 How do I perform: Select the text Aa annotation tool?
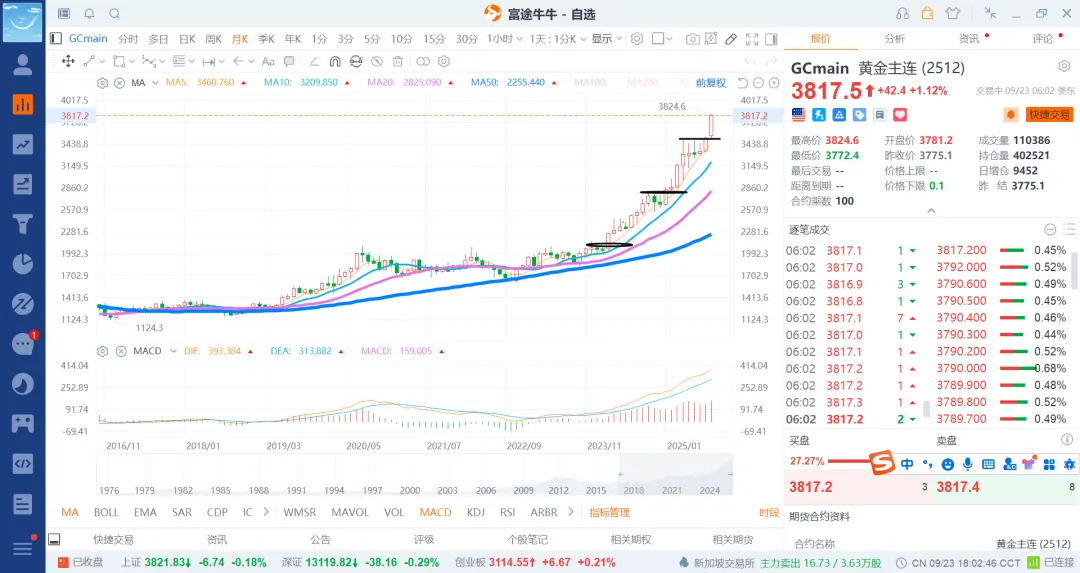point(268,61)
